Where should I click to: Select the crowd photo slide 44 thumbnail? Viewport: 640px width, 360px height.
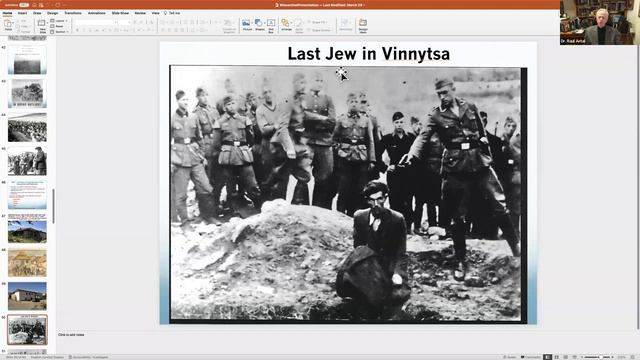[27, 127]
